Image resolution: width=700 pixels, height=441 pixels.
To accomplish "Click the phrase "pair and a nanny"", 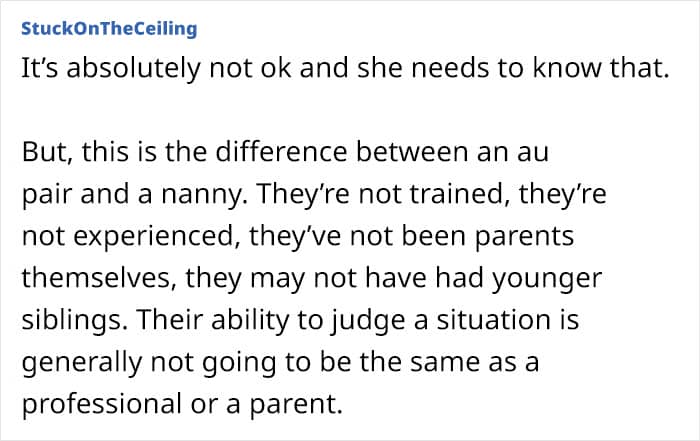I will (x=131, y=195).
